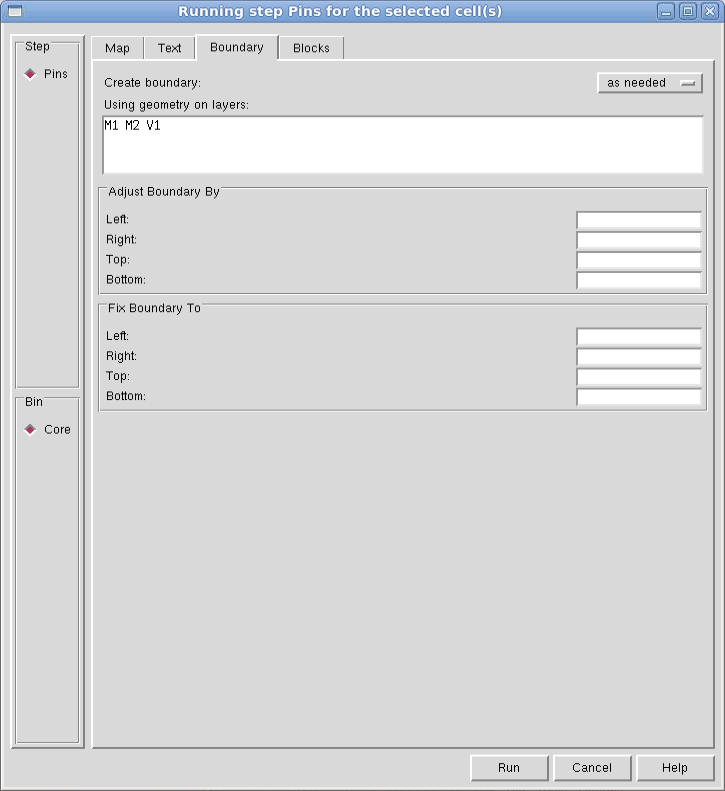Focus Fix Boundary To Right field
Image resolution: width=725 pixels, height=791 pixels.
click(x=638, y=357)
